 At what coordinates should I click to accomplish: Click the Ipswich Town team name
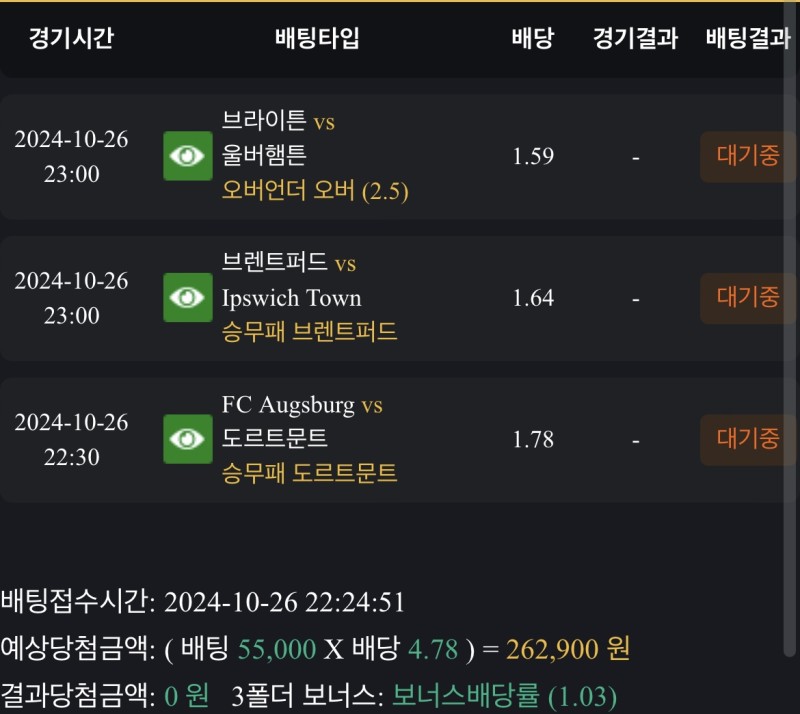pos(292,298)
